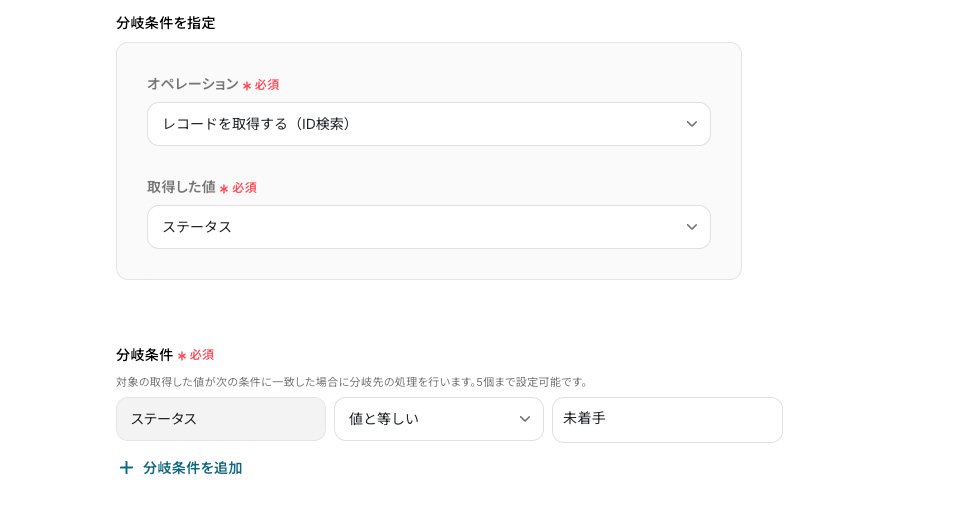
Task: Click the 分岐条件を指定 heading
Action: coord(165,23)
